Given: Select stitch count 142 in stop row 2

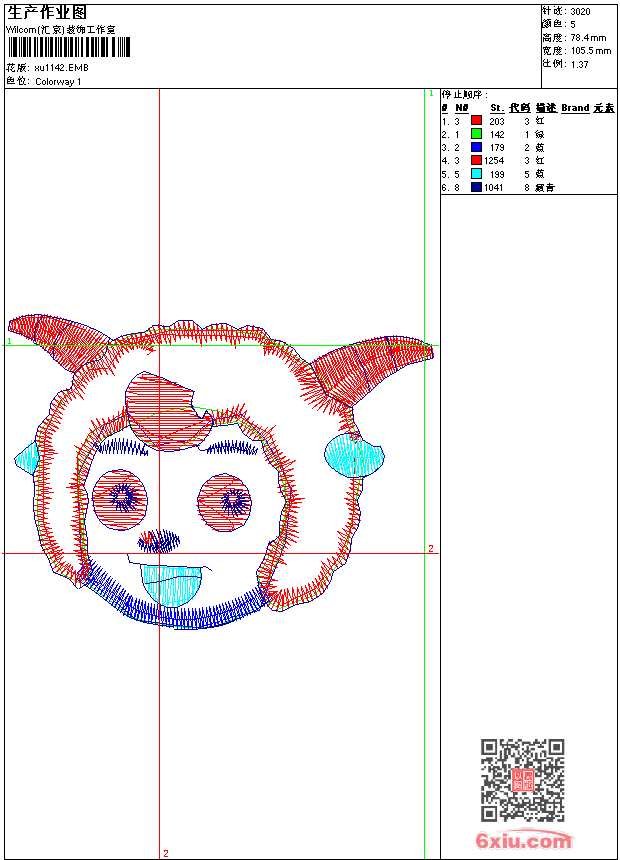Looking at the screenshot, I should pos(497,134).
